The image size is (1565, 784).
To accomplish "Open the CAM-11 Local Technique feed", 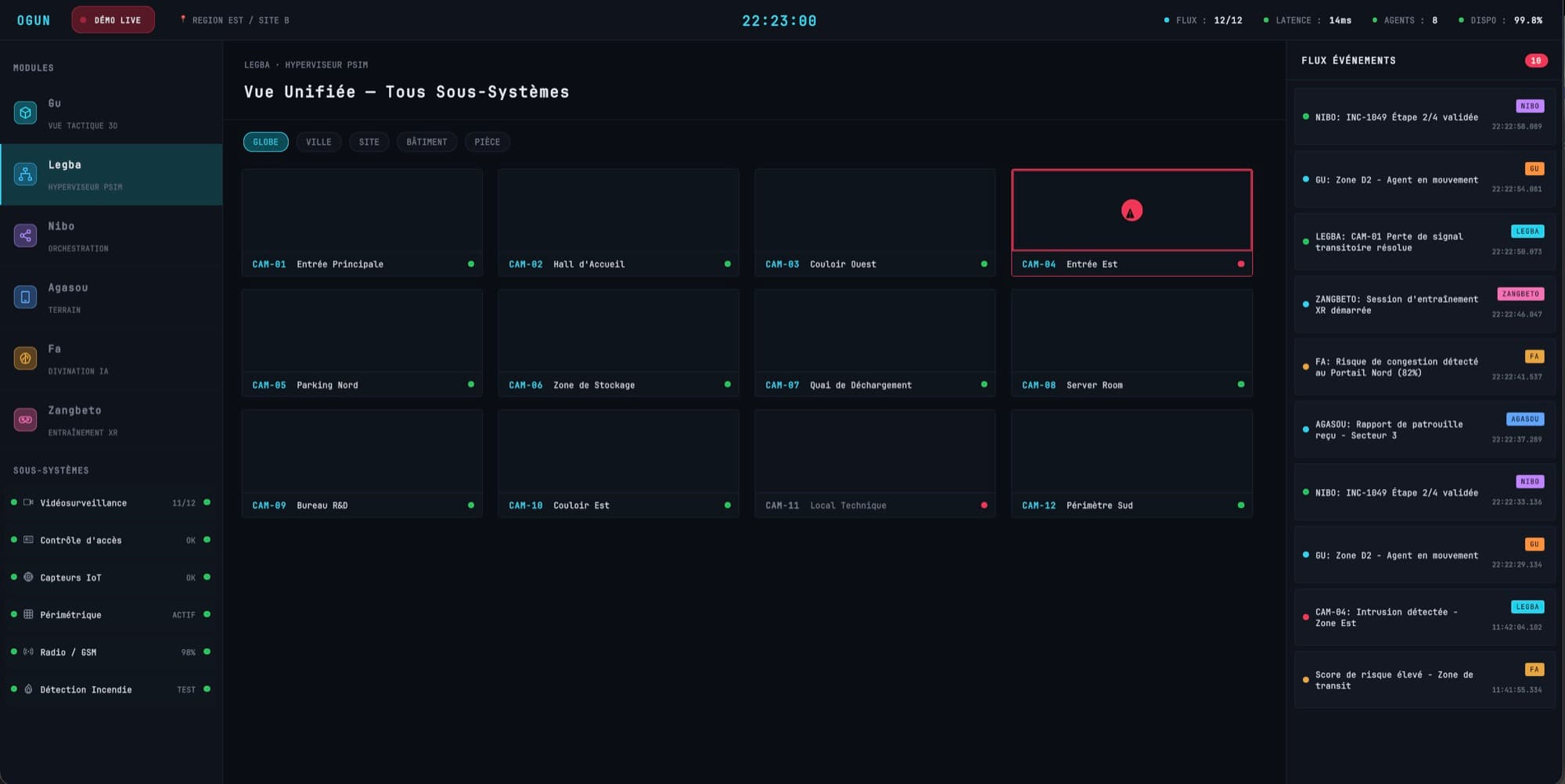I will point(876,464).
